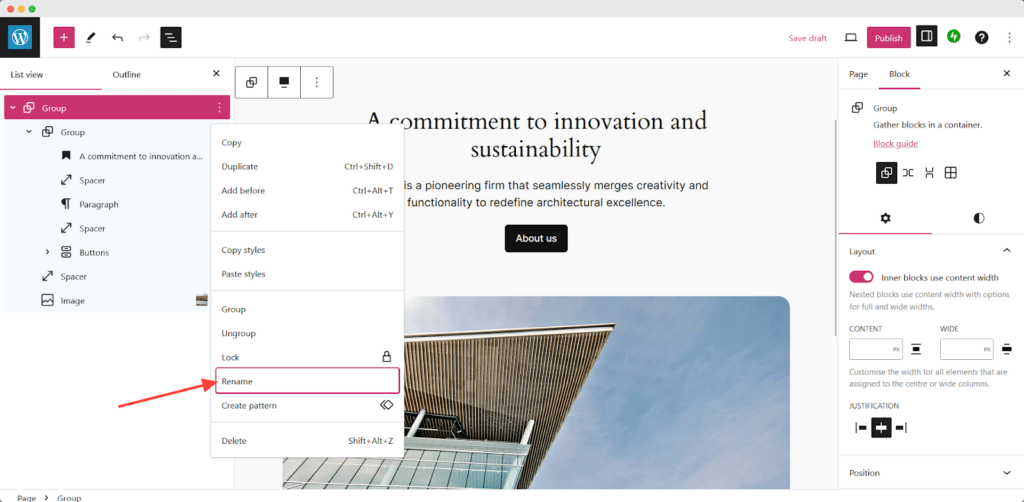Toggle the document overview list icon
This screenshot has height=502, width=1024.
tap(170, 37)
